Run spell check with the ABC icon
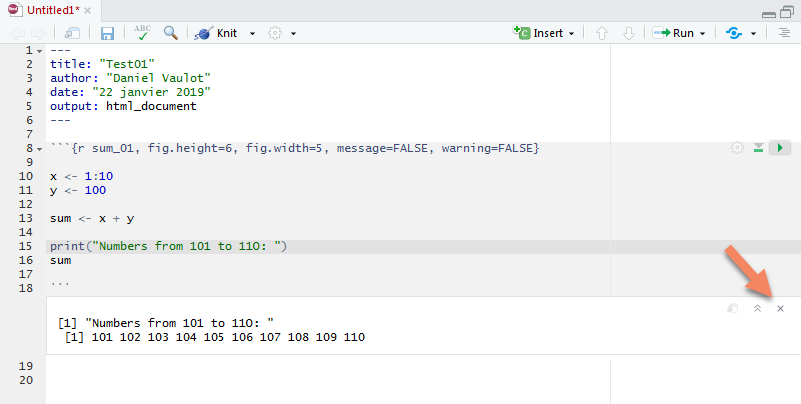The width and height of the screenshot is (801, 404). (142, 33)
